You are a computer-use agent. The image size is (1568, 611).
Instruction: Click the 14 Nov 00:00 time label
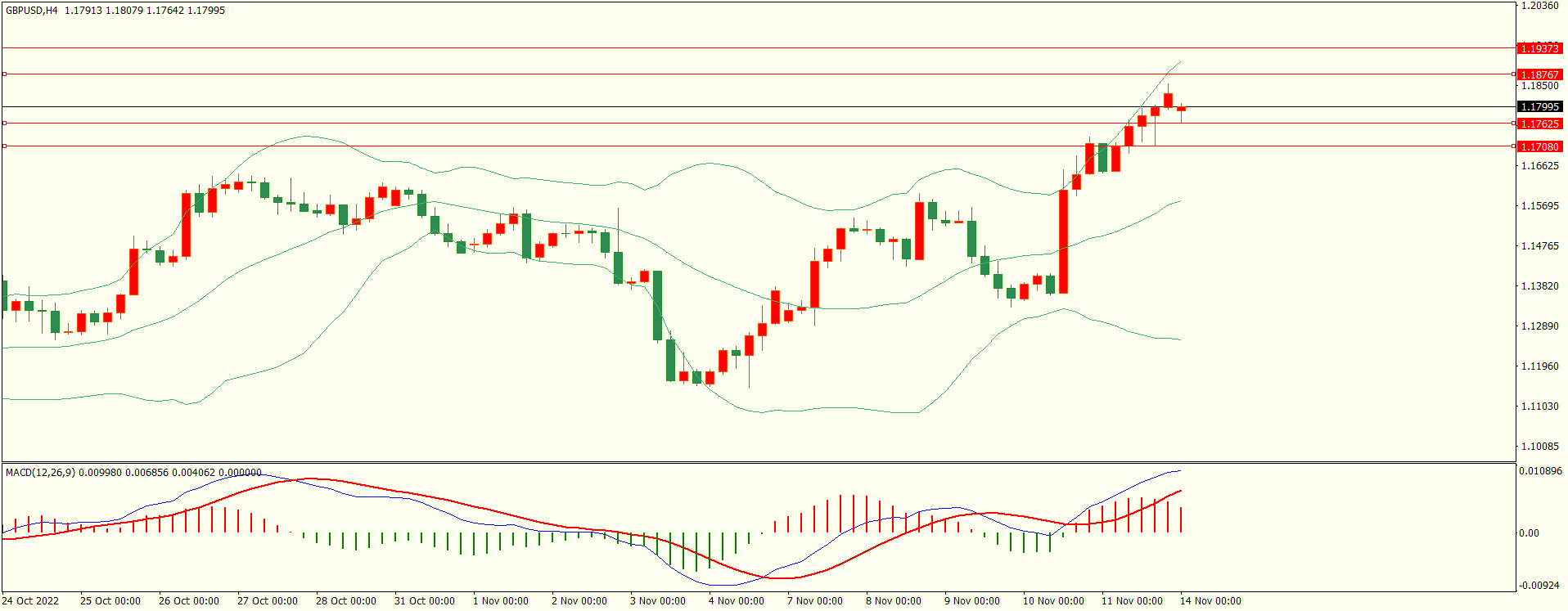click(1210, 601)
